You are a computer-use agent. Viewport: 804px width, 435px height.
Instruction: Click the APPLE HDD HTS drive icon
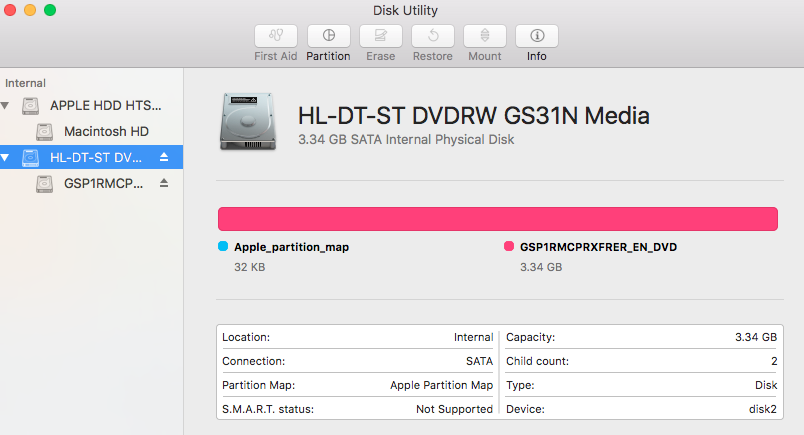coord(30,106)
